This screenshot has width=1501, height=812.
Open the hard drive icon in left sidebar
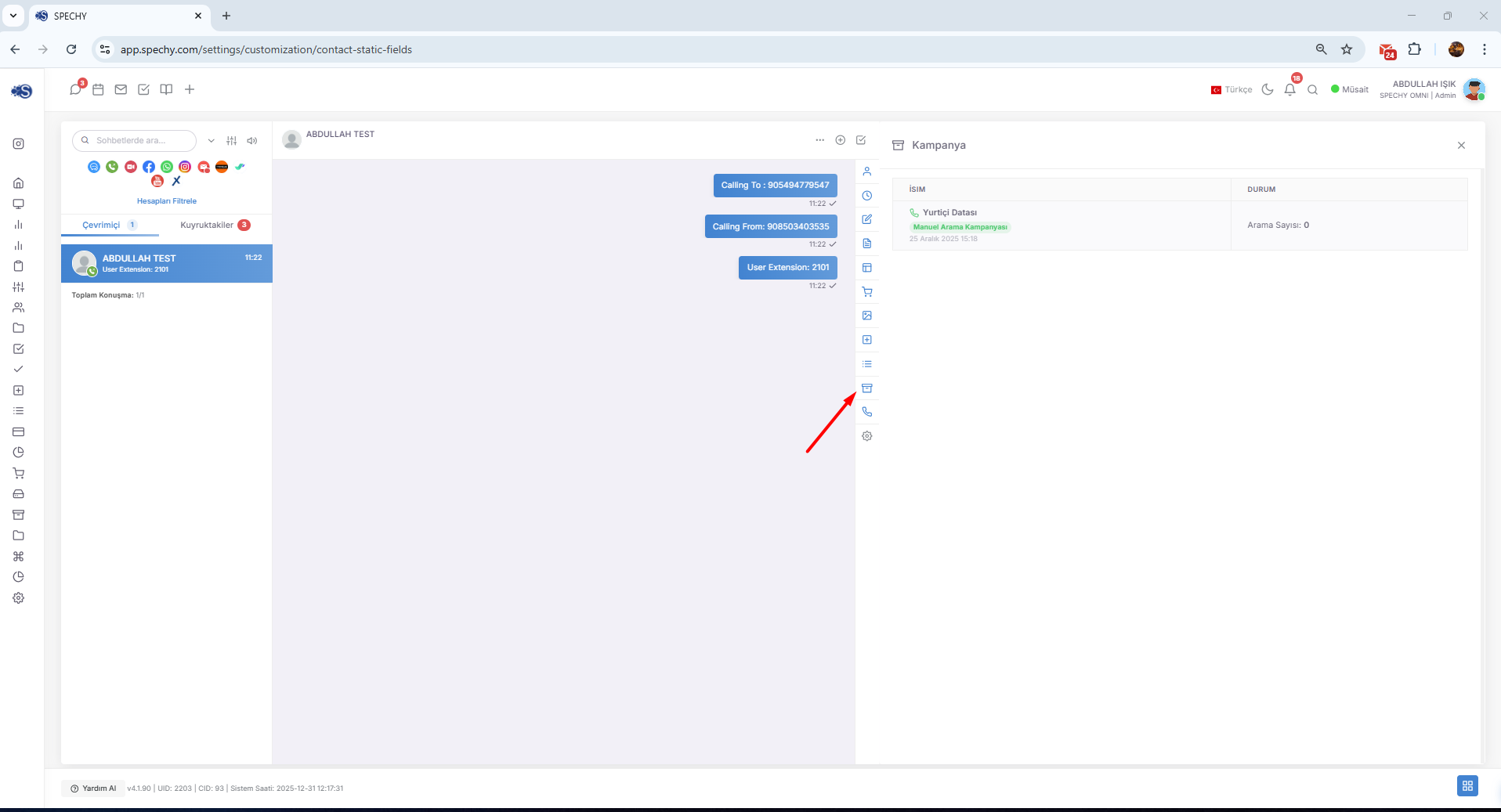pyautogui.click(x=19, y=494)
